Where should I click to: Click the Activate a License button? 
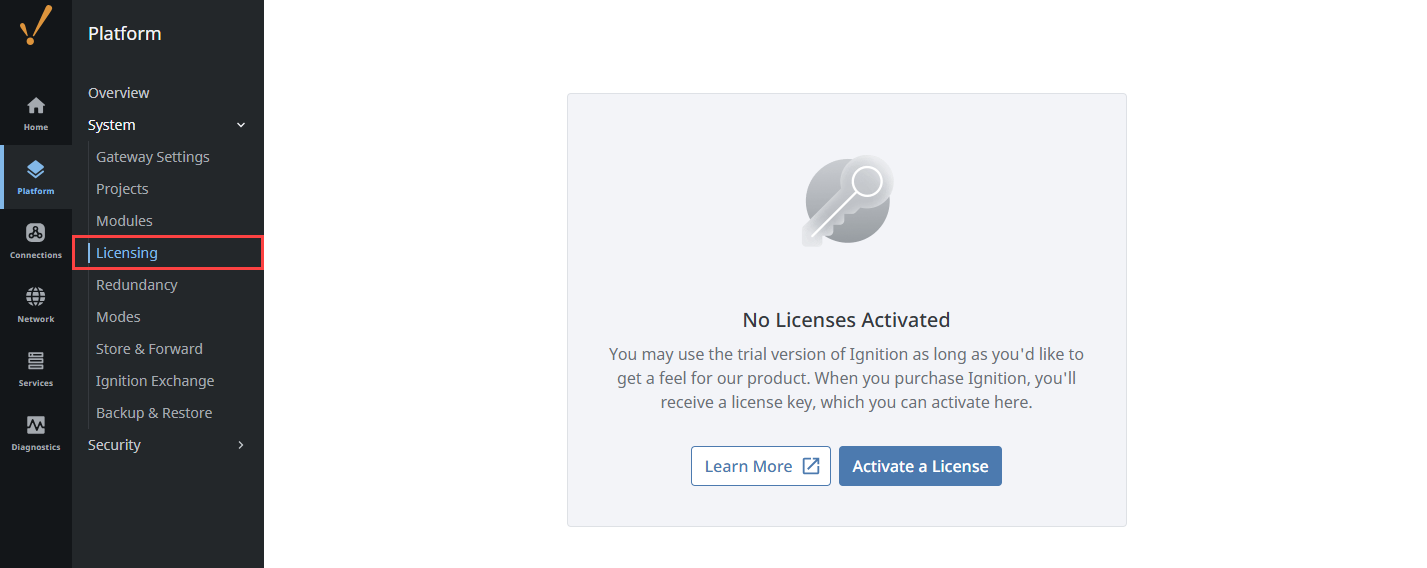coord(920,466)
